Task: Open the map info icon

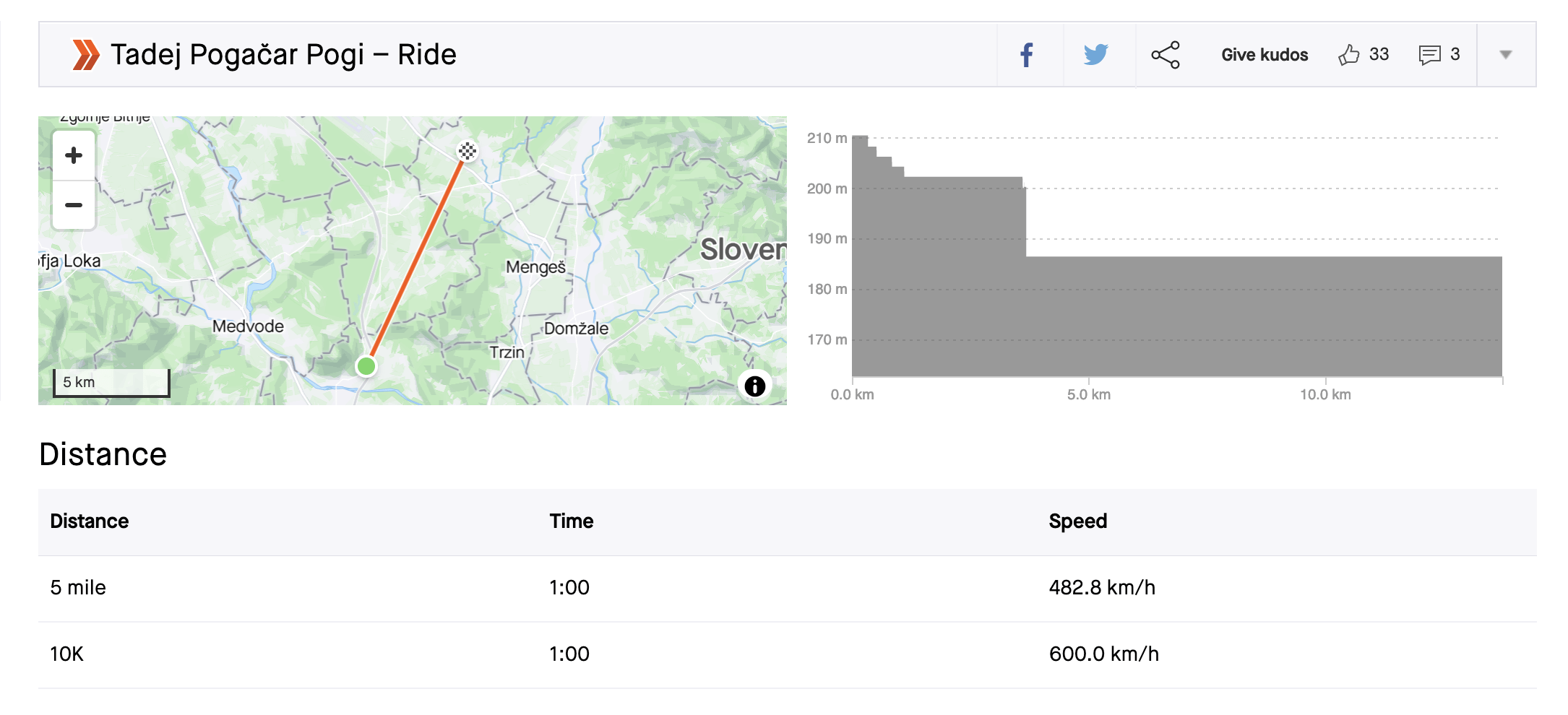Action: click(755, 386)
